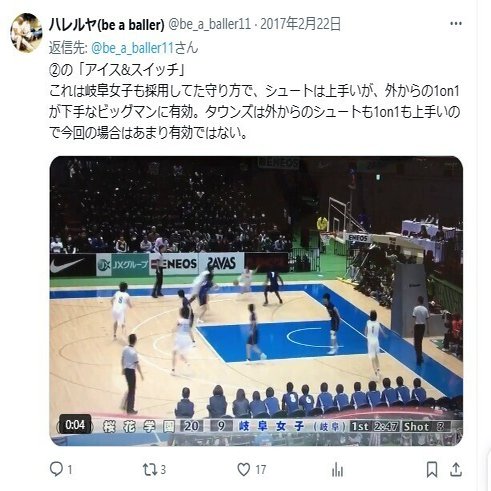Like the tweet with the heart icon
491x491 pixels.
click(x=244, y=470)
